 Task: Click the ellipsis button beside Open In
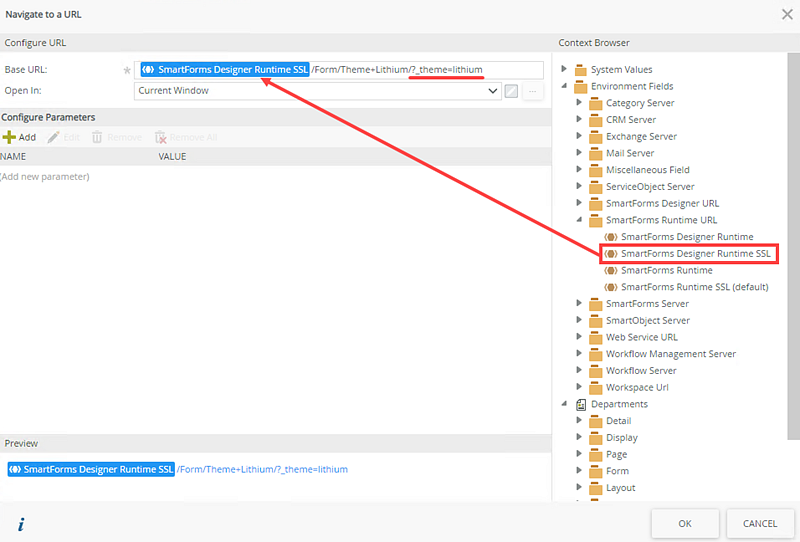pos(533,91)
